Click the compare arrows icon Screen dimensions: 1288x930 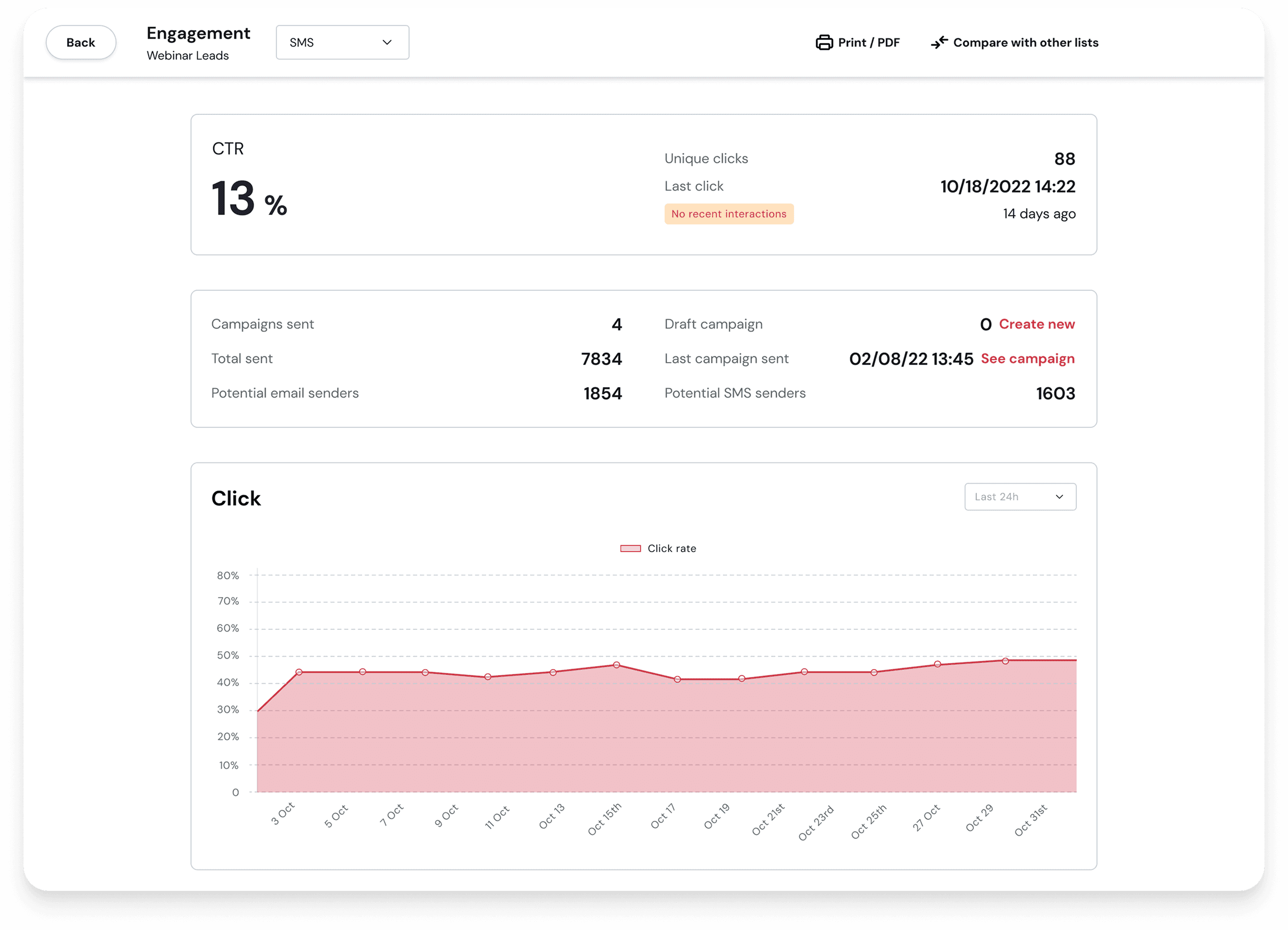pyautogui.click(x=940, y=43)
